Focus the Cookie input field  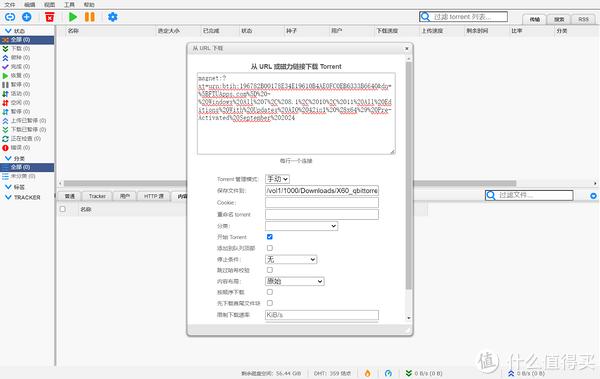(322, 202)
